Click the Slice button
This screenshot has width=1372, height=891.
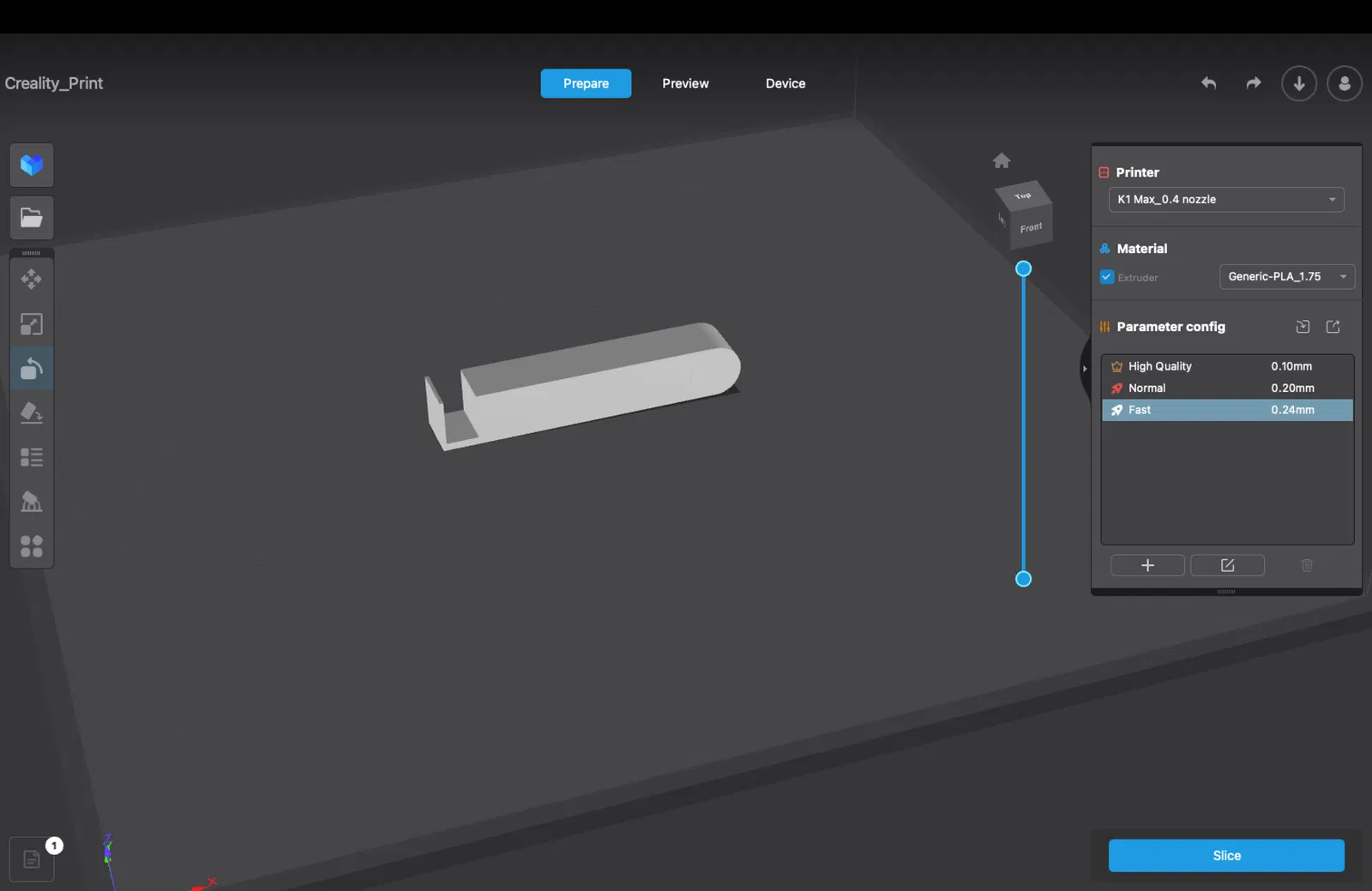click(1226, 856)
